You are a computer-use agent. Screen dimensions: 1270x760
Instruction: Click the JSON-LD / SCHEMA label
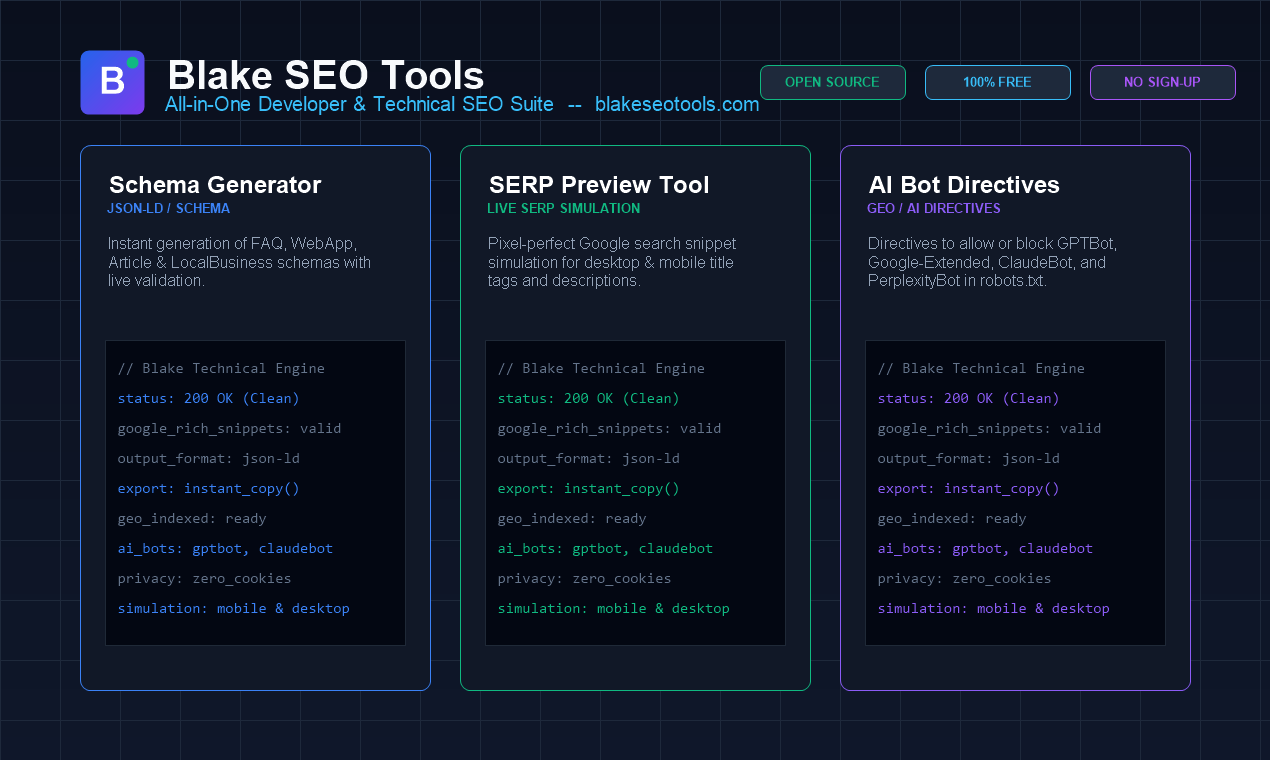click(x=169, y=209)
